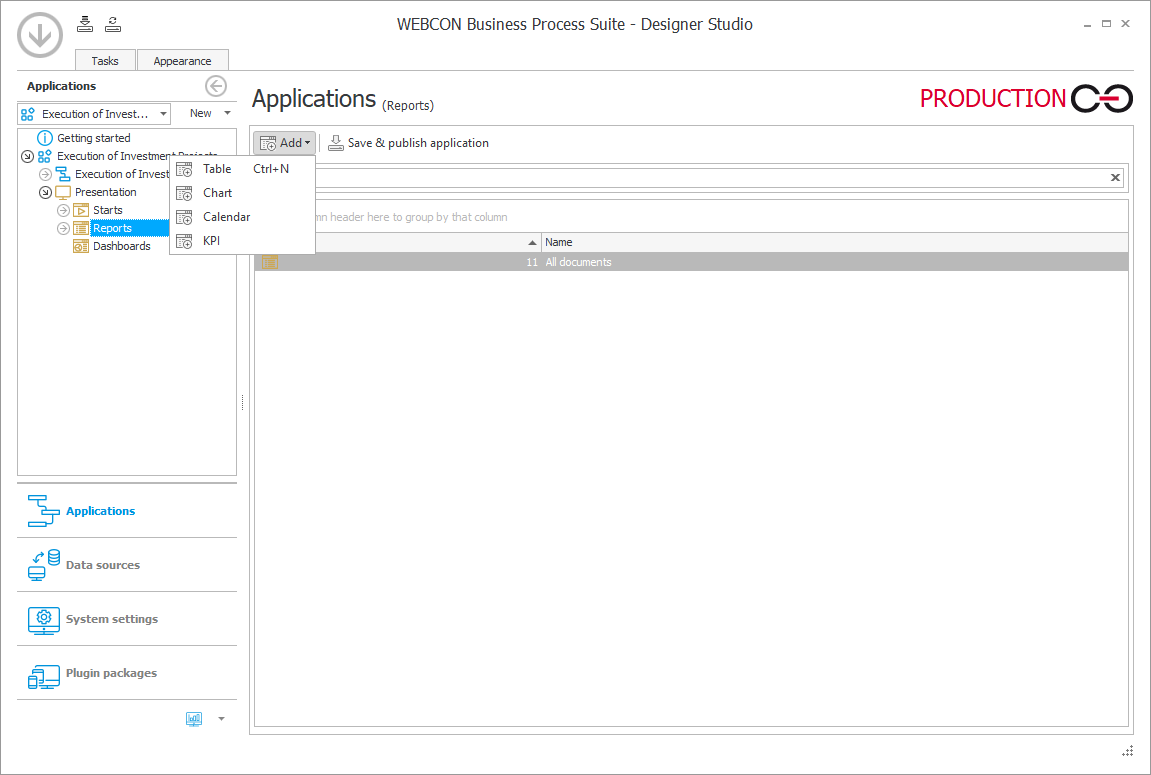Open the small arrow next to monitor icon

tap(221, 719)
